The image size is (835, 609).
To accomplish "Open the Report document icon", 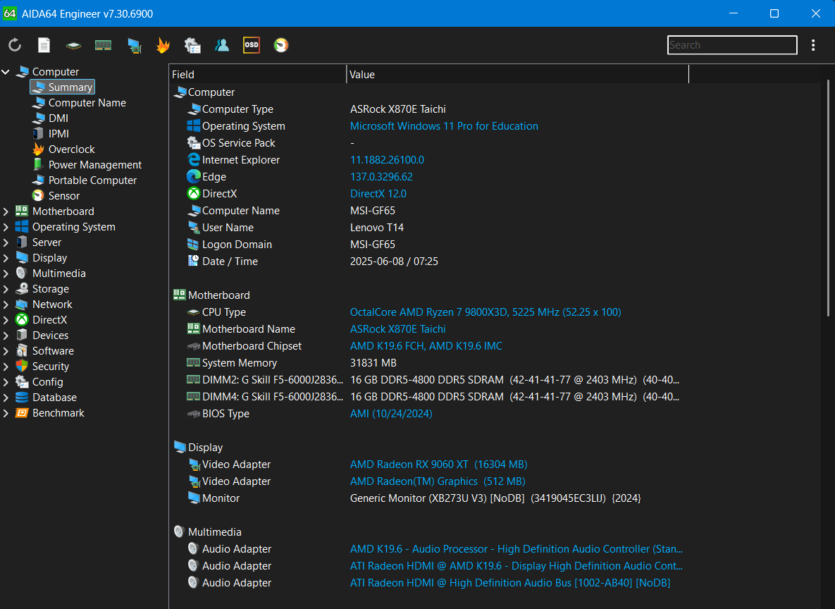I will point(44,45).
